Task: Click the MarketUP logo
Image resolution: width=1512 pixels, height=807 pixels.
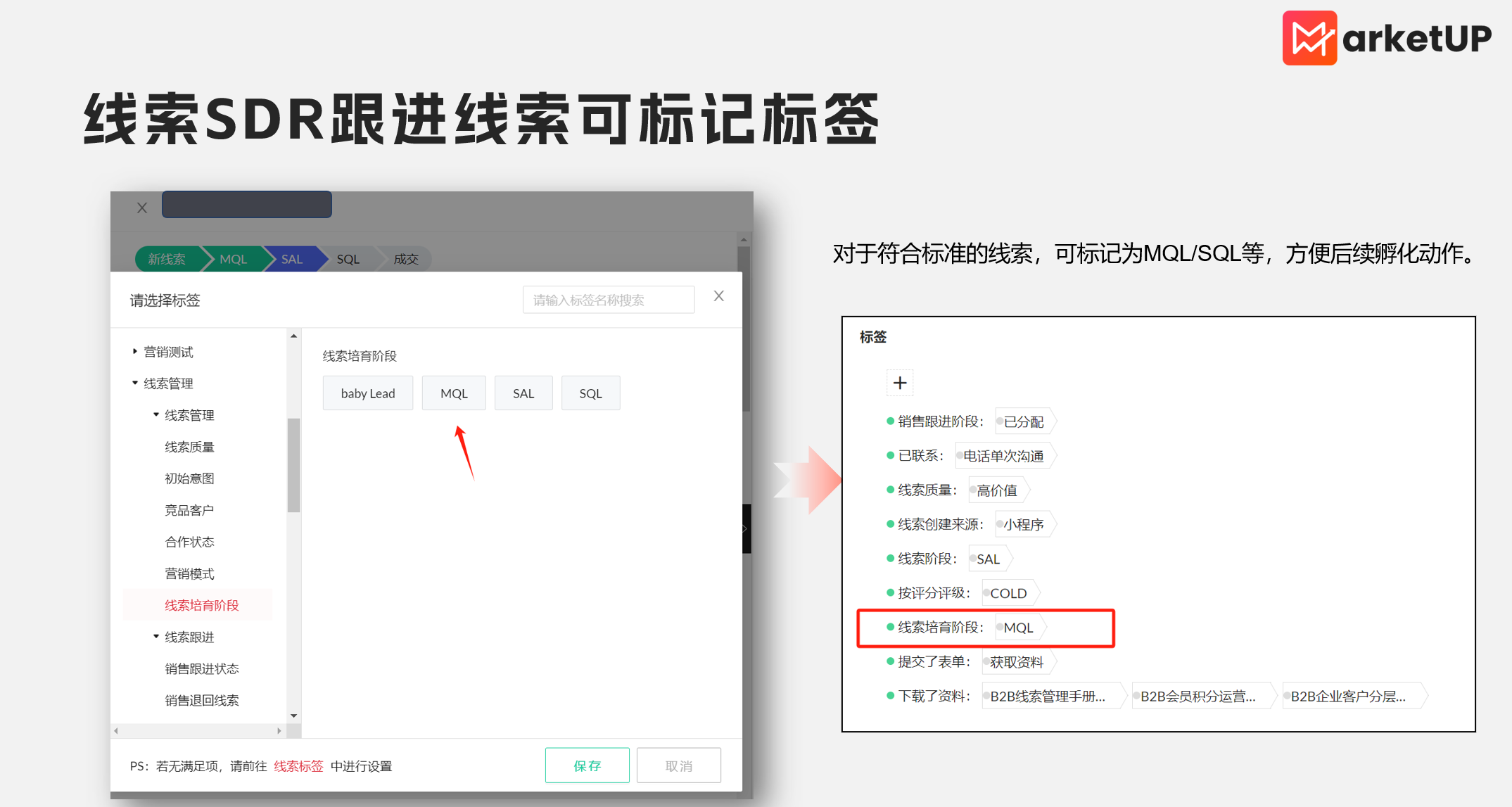Action: tap(1386, 38)
